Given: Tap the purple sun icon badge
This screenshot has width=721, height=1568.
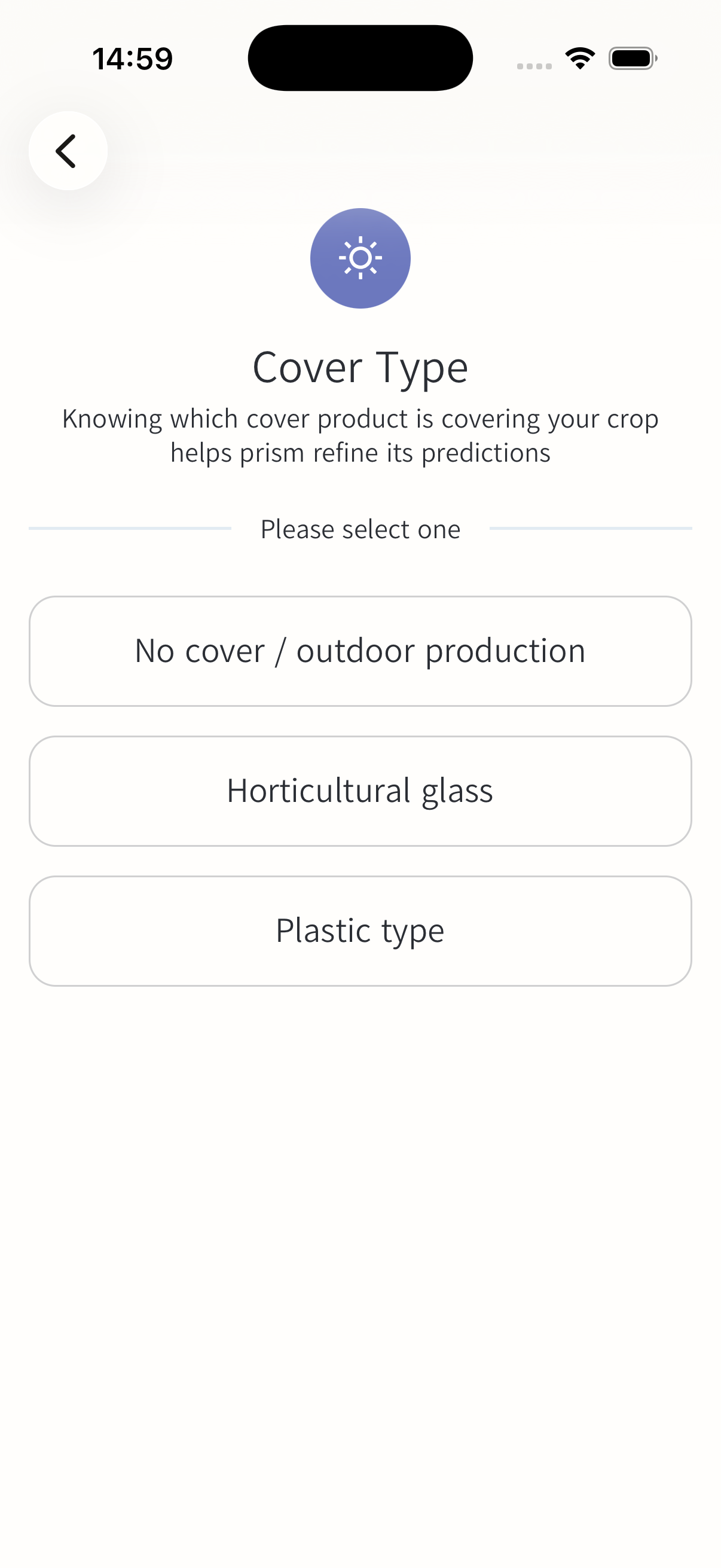Looking at the screenshot, I should (x=360, y=258).
